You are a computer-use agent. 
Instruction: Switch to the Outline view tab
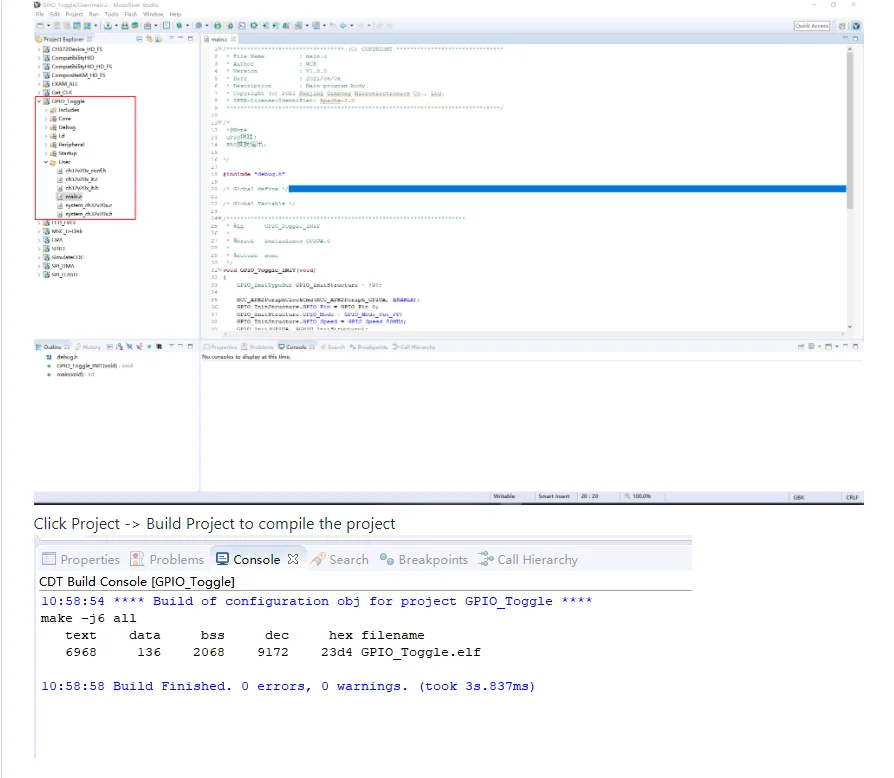[x=52, y=347]
